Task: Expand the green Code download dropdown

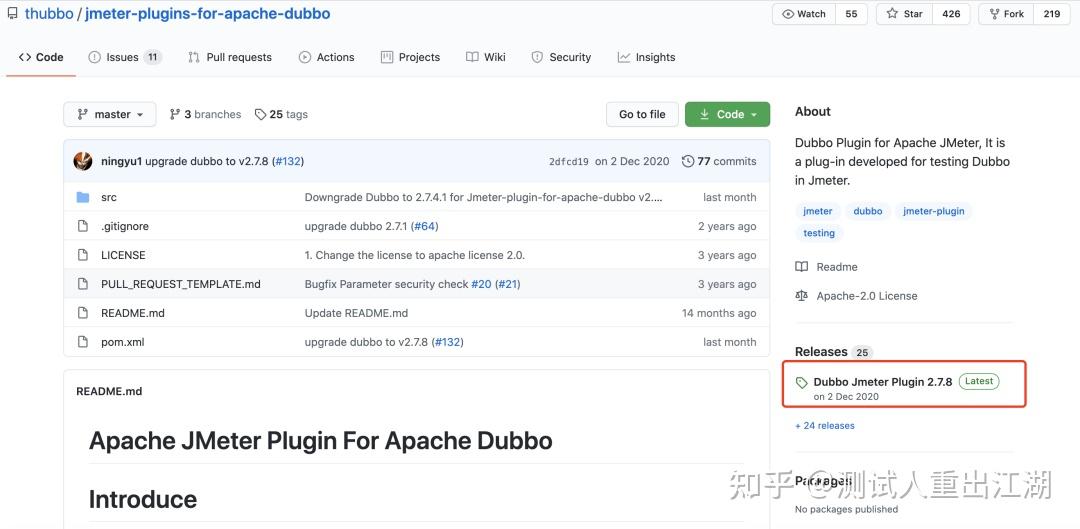Action: tap(727, 114)
